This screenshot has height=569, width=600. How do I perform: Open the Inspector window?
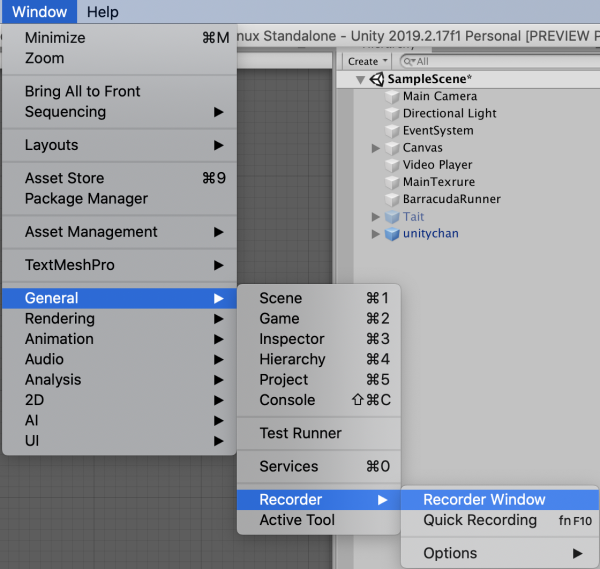pos(319,339)
